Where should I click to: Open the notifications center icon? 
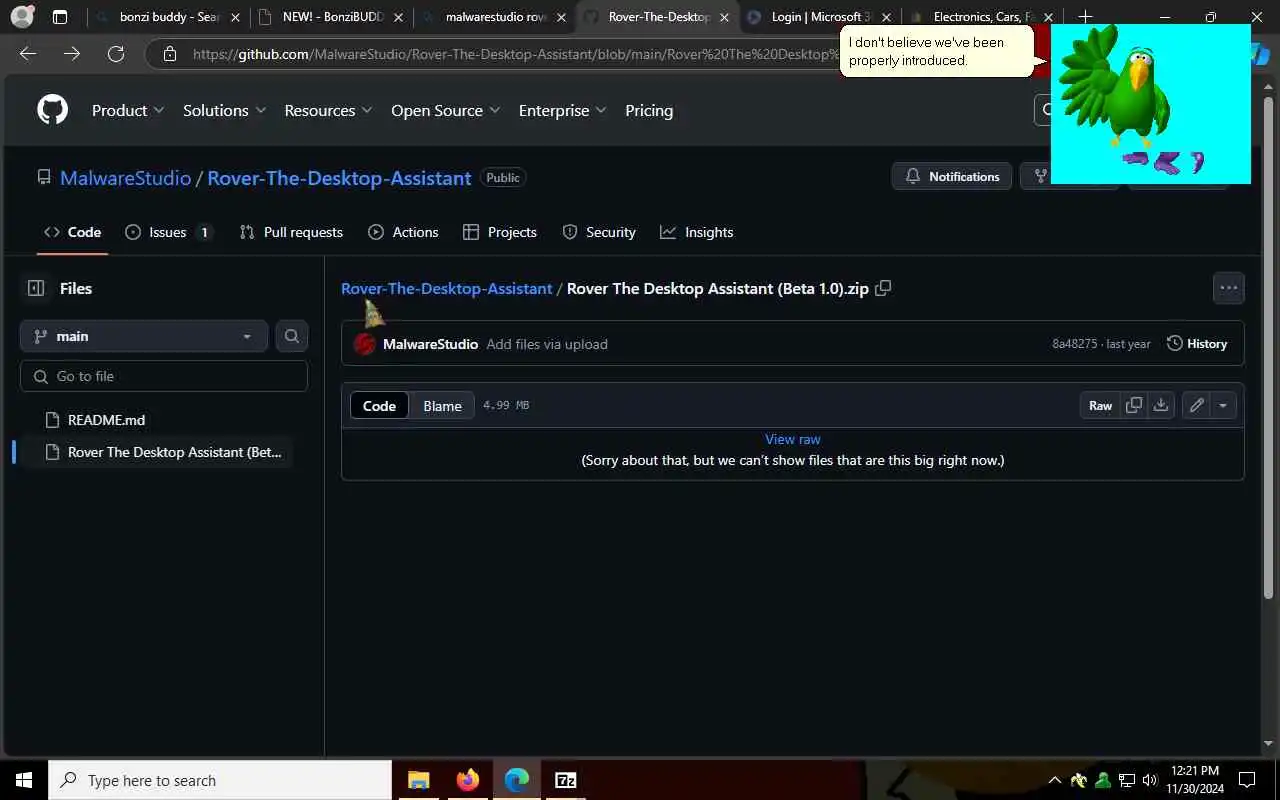point(1247,780)
